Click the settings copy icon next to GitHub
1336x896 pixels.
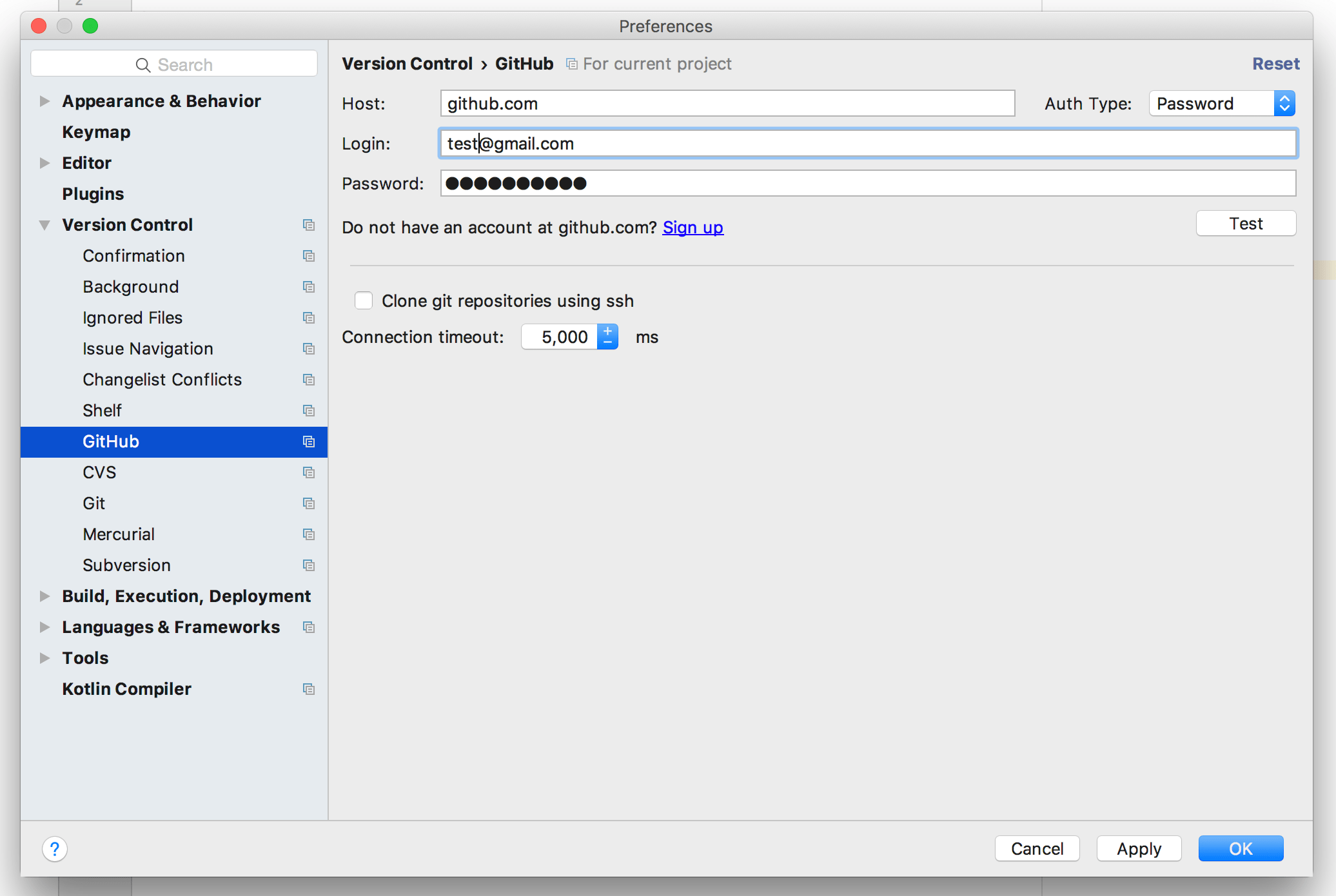coord(308,442)
